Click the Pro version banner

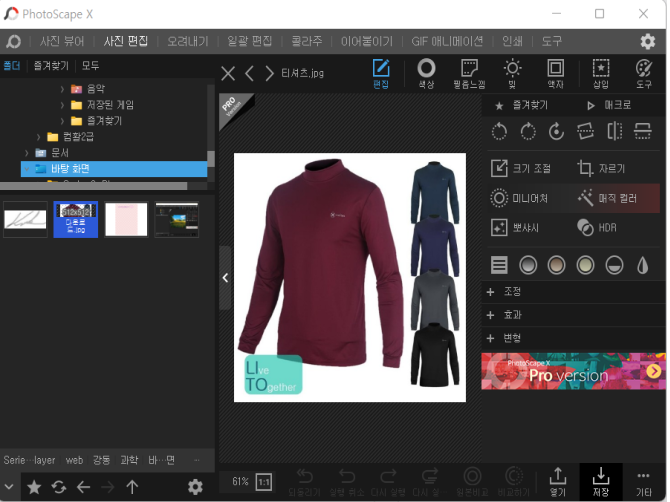click(573, 371)
